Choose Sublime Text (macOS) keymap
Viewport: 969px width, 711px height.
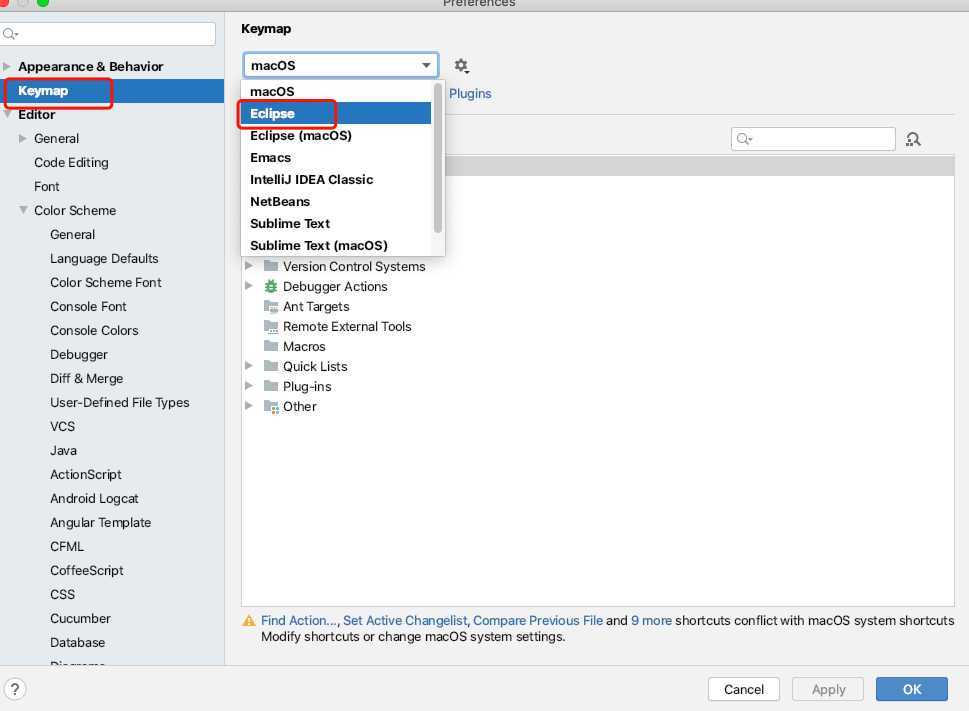(x=336, y=245)
